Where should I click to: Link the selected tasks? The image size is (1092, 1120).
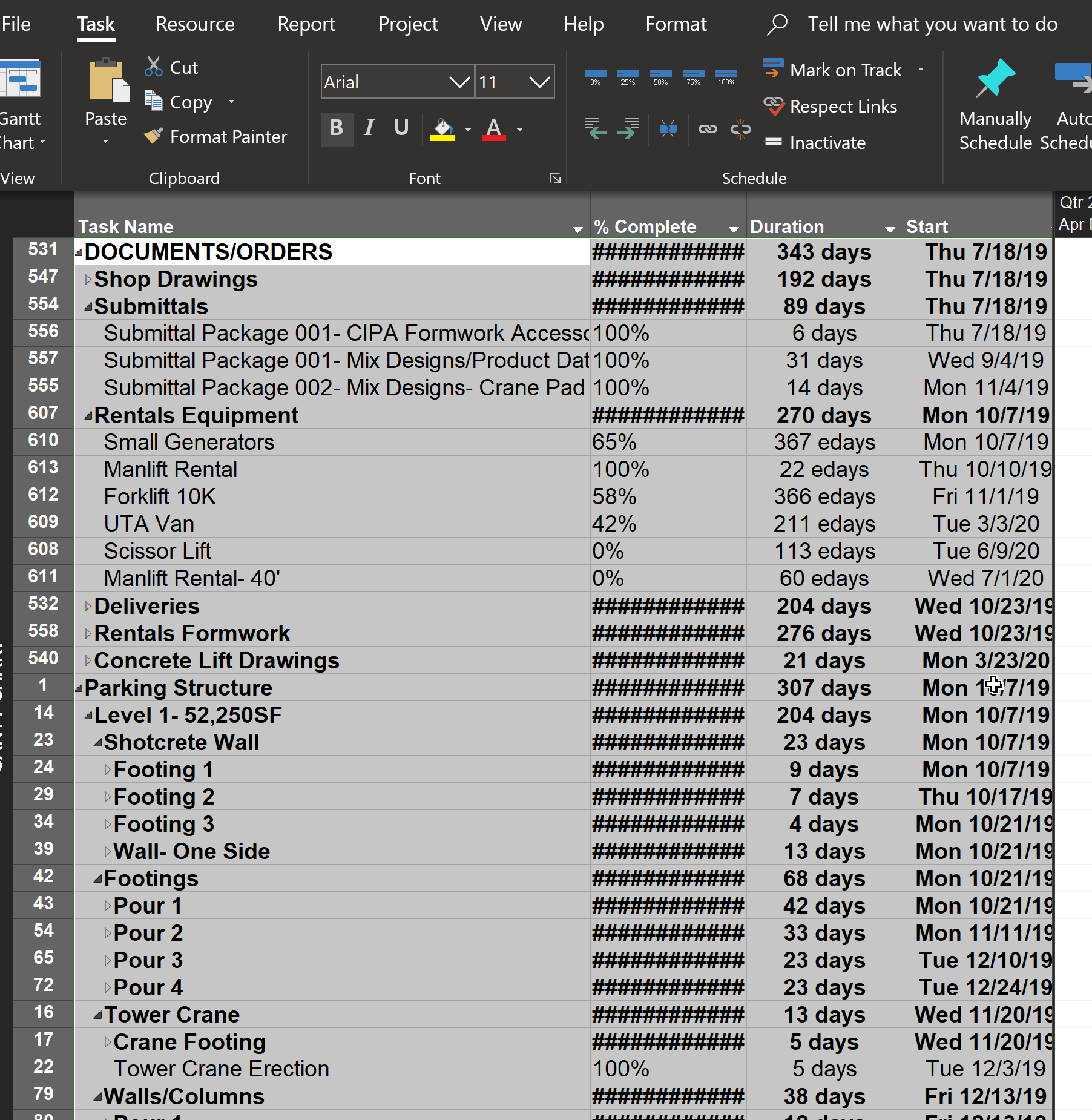pyautogui.click(x=708, y=128)
